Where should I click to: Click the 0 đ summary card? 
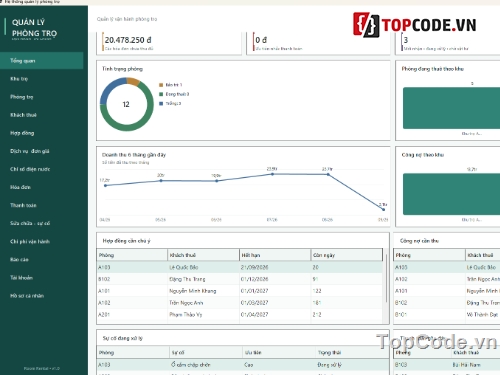318,43
